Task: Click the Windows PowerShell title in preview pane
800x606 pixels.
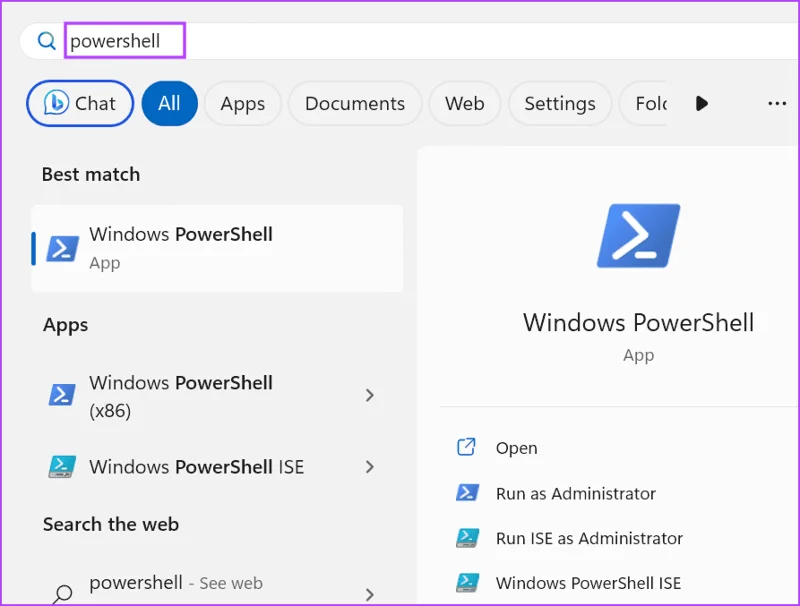Action: [639, 322]
